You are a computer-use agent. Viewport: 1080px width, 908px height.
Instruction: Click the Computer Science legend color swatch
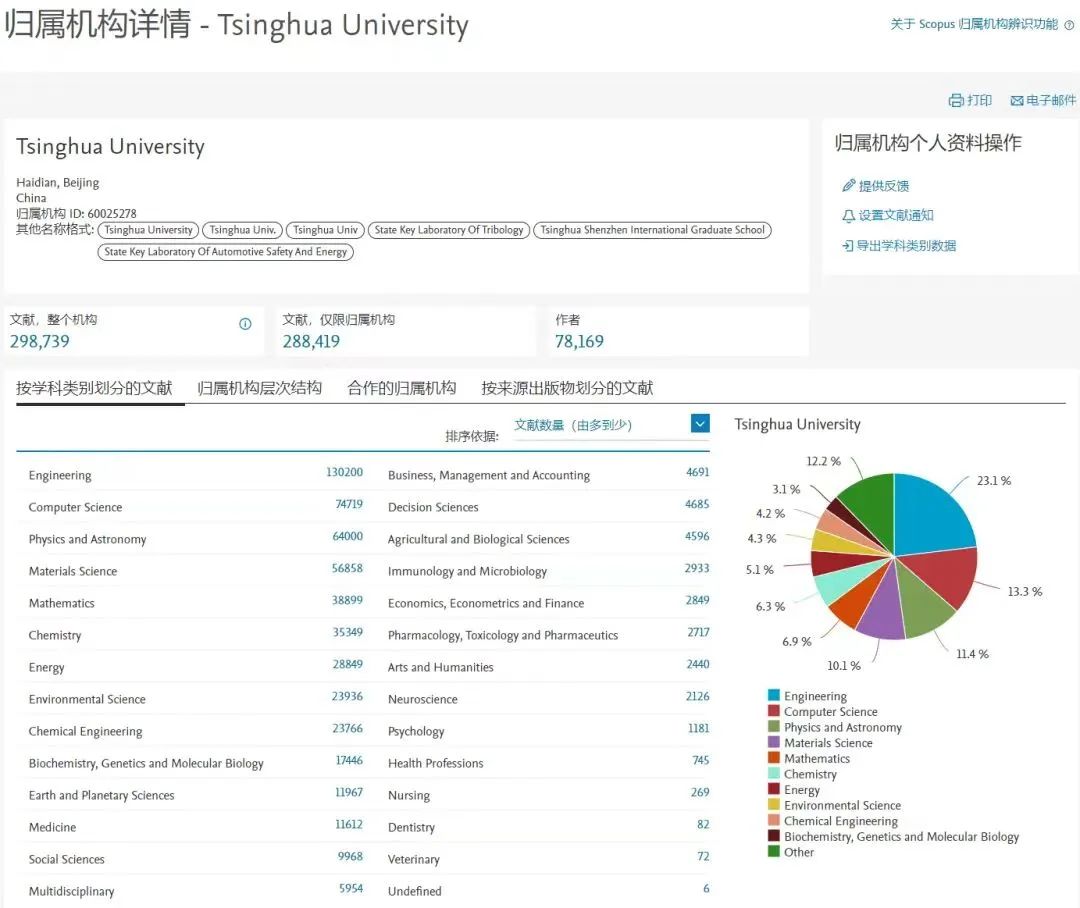click(773, 710)
